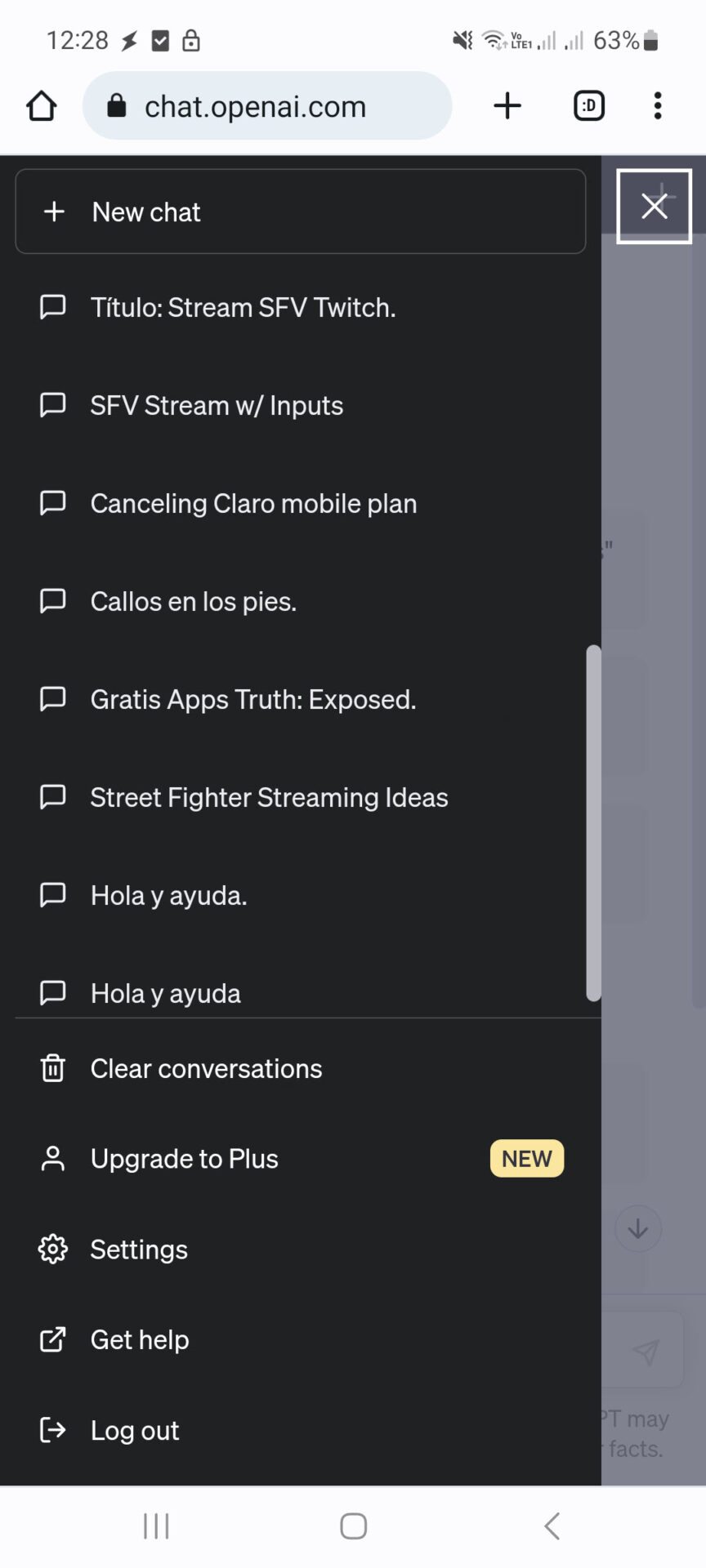Open Callos en los pies conversation
This screenshot has width=706, height=1568.
pyautogui.click(x=301, y=601)
